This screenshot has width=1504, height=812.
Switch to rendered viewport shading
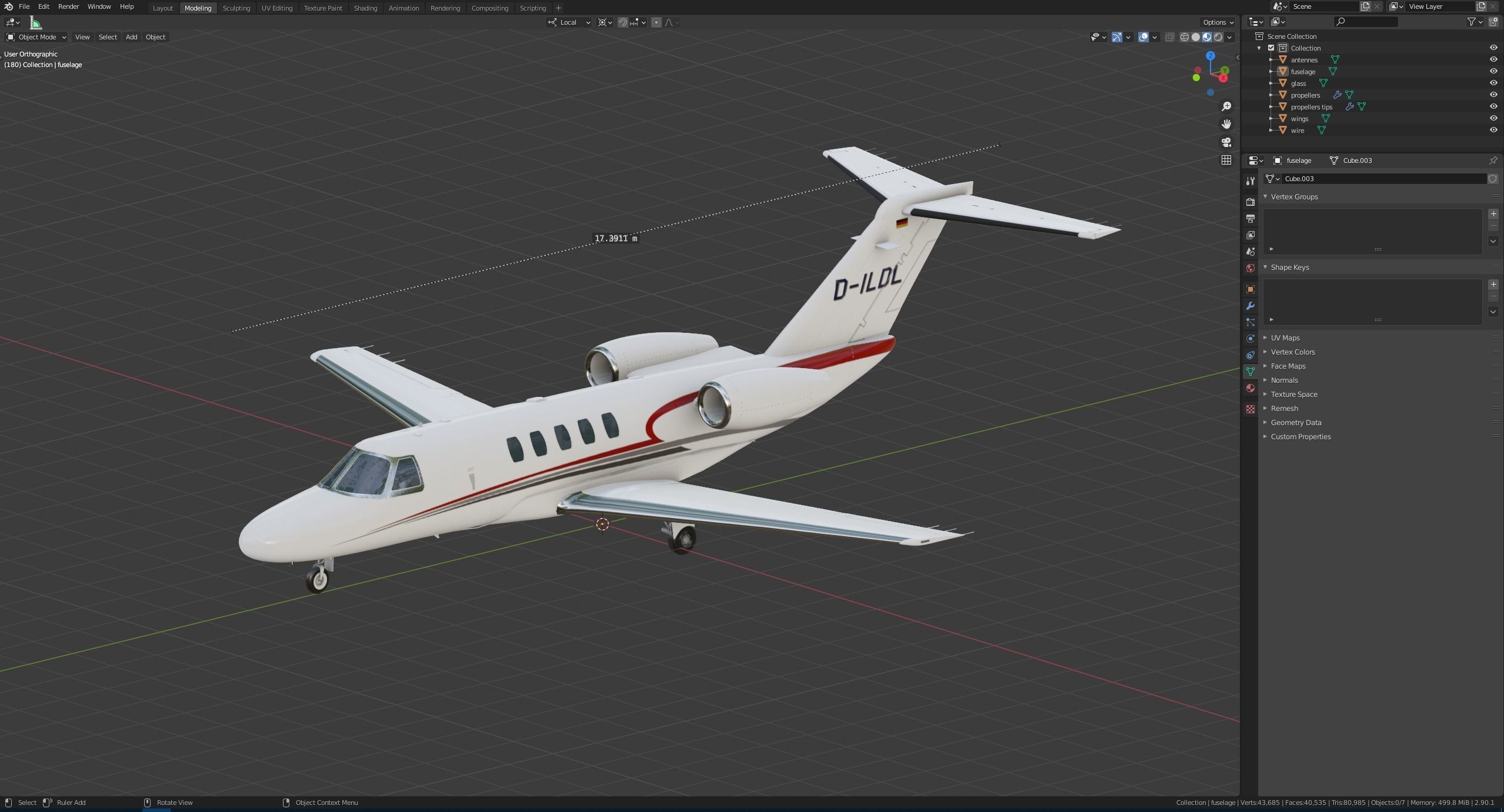tap(1218, 37)
